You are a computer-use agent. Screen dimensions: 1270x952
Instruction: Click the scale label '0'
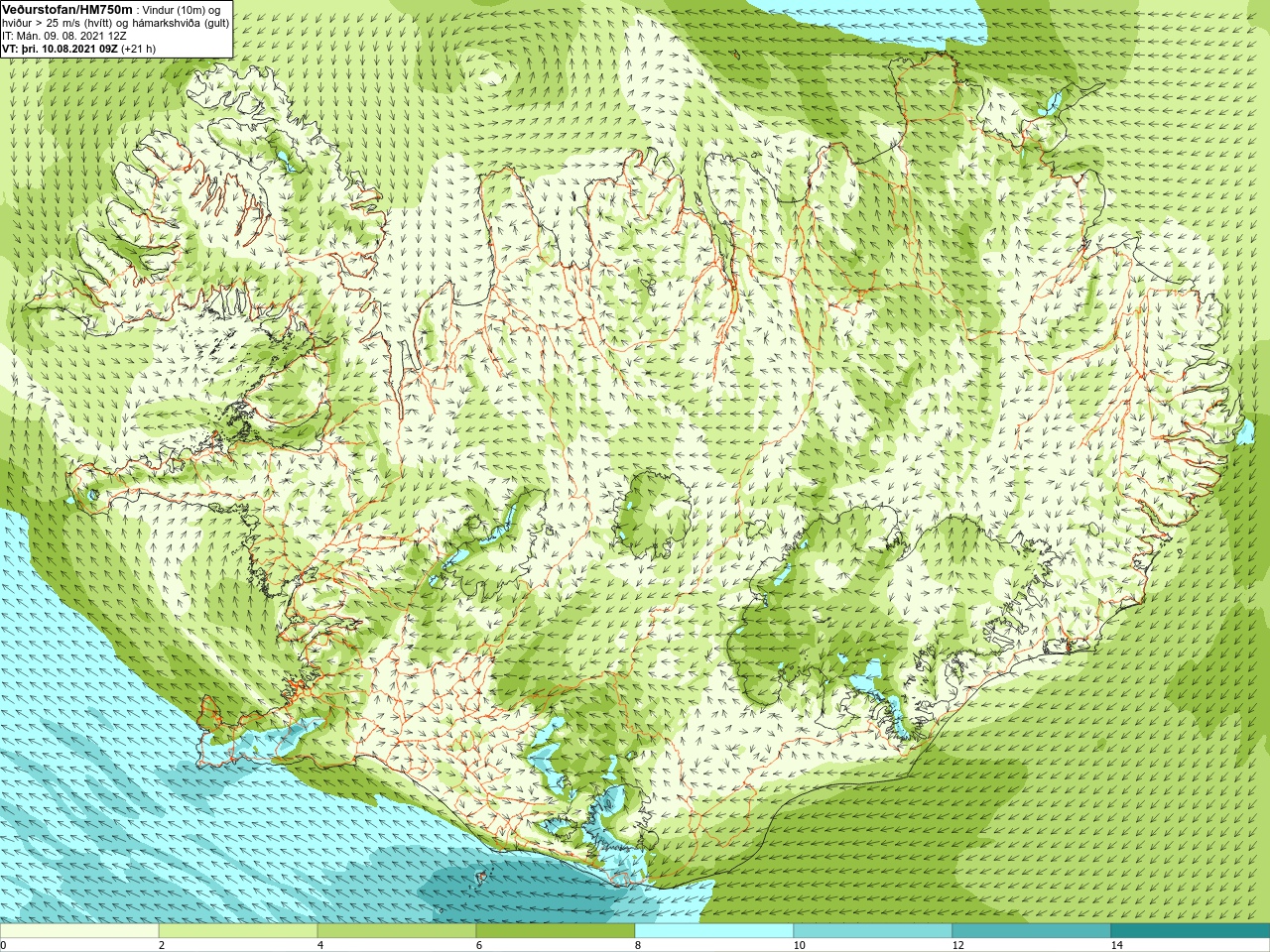[x=4, y=945]
